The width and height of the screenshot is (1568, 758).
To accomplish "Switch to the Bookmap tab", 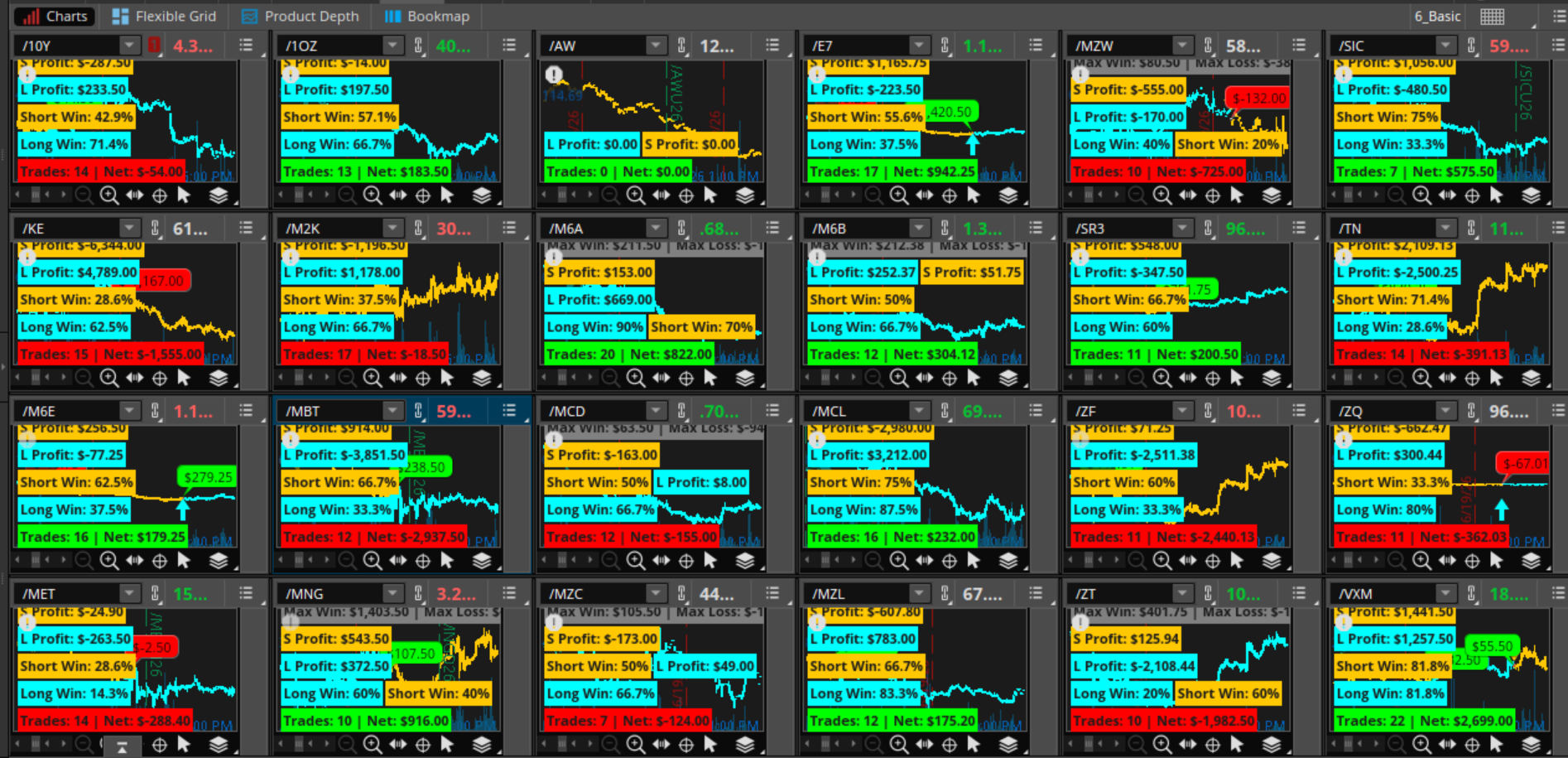I will pyautogui.click(x=427, y=16).
